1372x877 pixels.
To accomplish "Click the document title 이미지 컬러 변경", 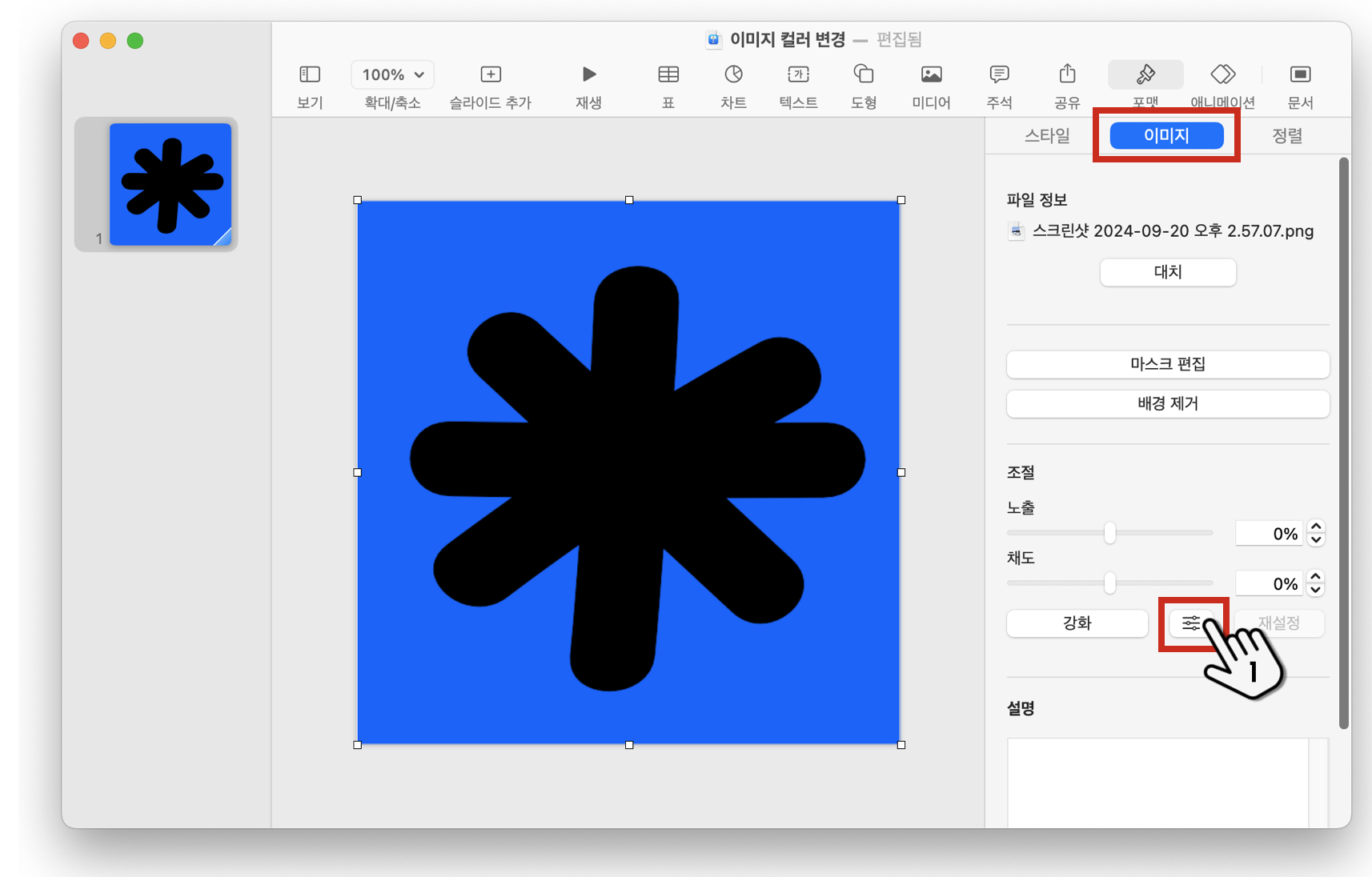I will tap(788, 39).
